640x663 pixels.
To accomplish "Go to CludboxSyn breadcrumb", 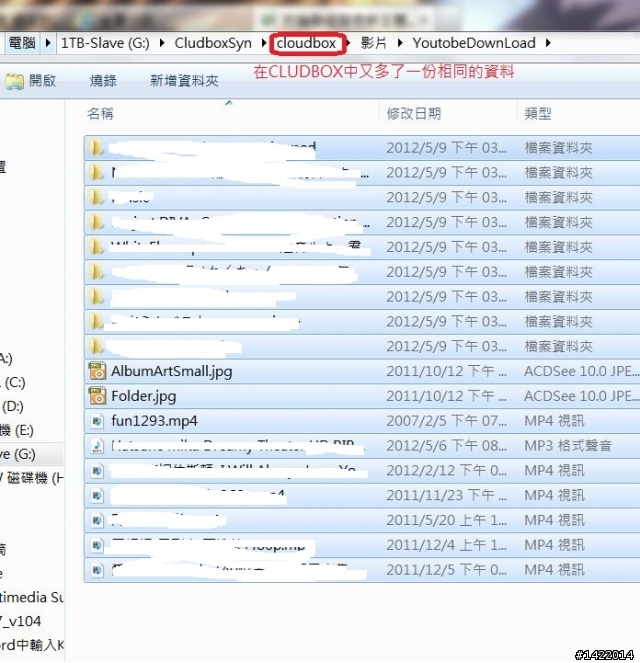I will pos(213,43).
